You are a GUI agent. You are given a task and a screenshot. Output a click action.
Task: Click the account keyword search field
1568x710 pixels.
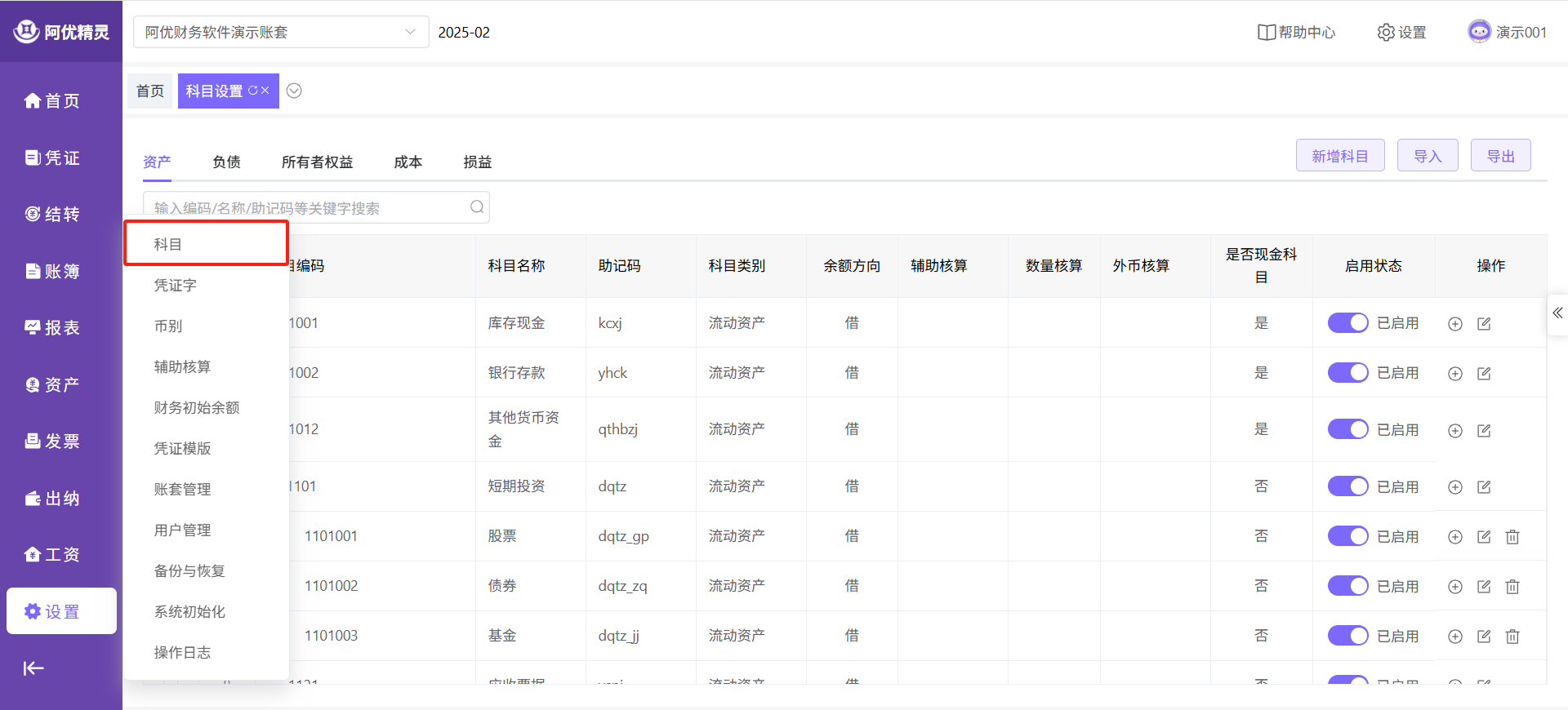coord(306,208)
